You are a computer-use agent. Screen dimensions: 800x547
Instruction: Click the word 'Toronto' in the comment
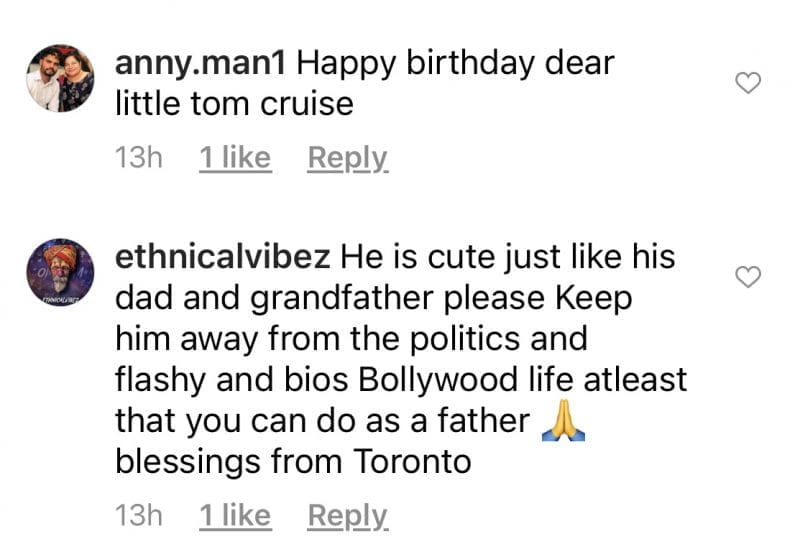click(412, 462)
